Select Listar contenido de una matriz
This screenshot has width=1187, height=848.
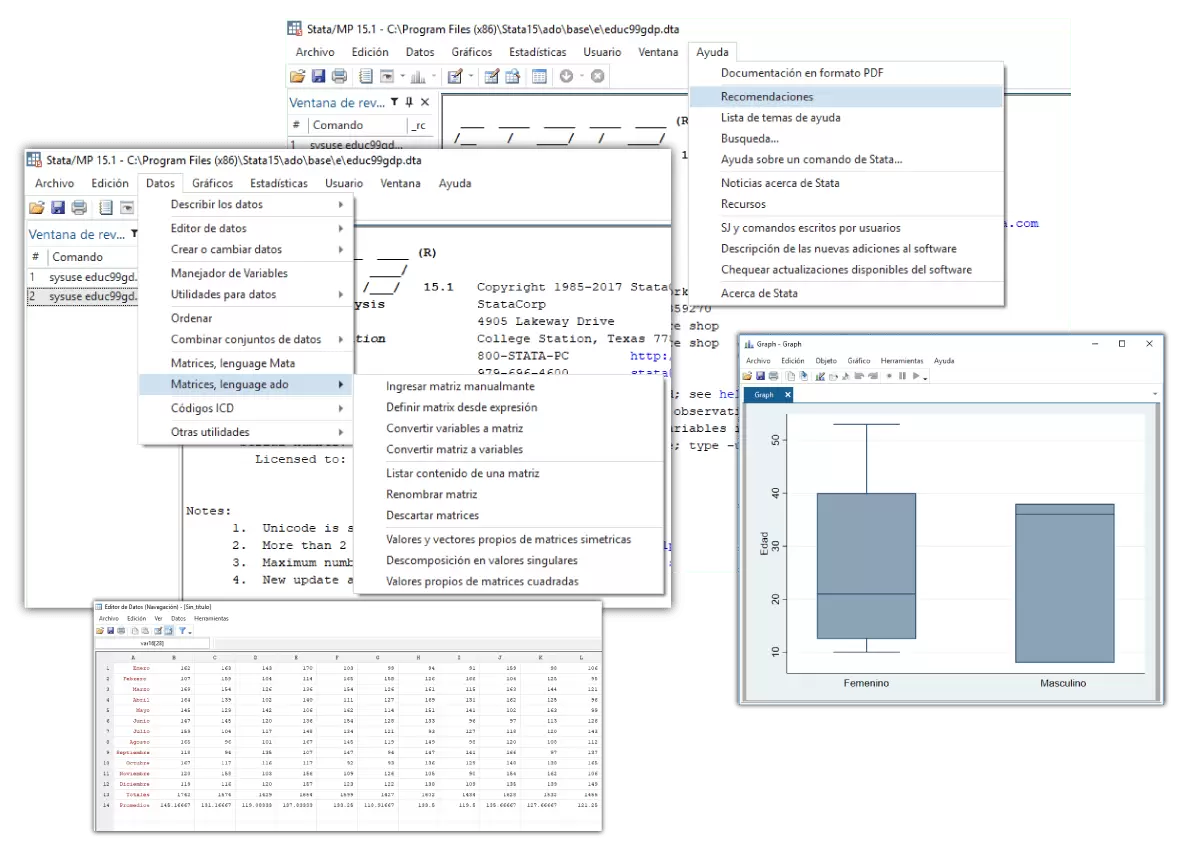point(509,473)
